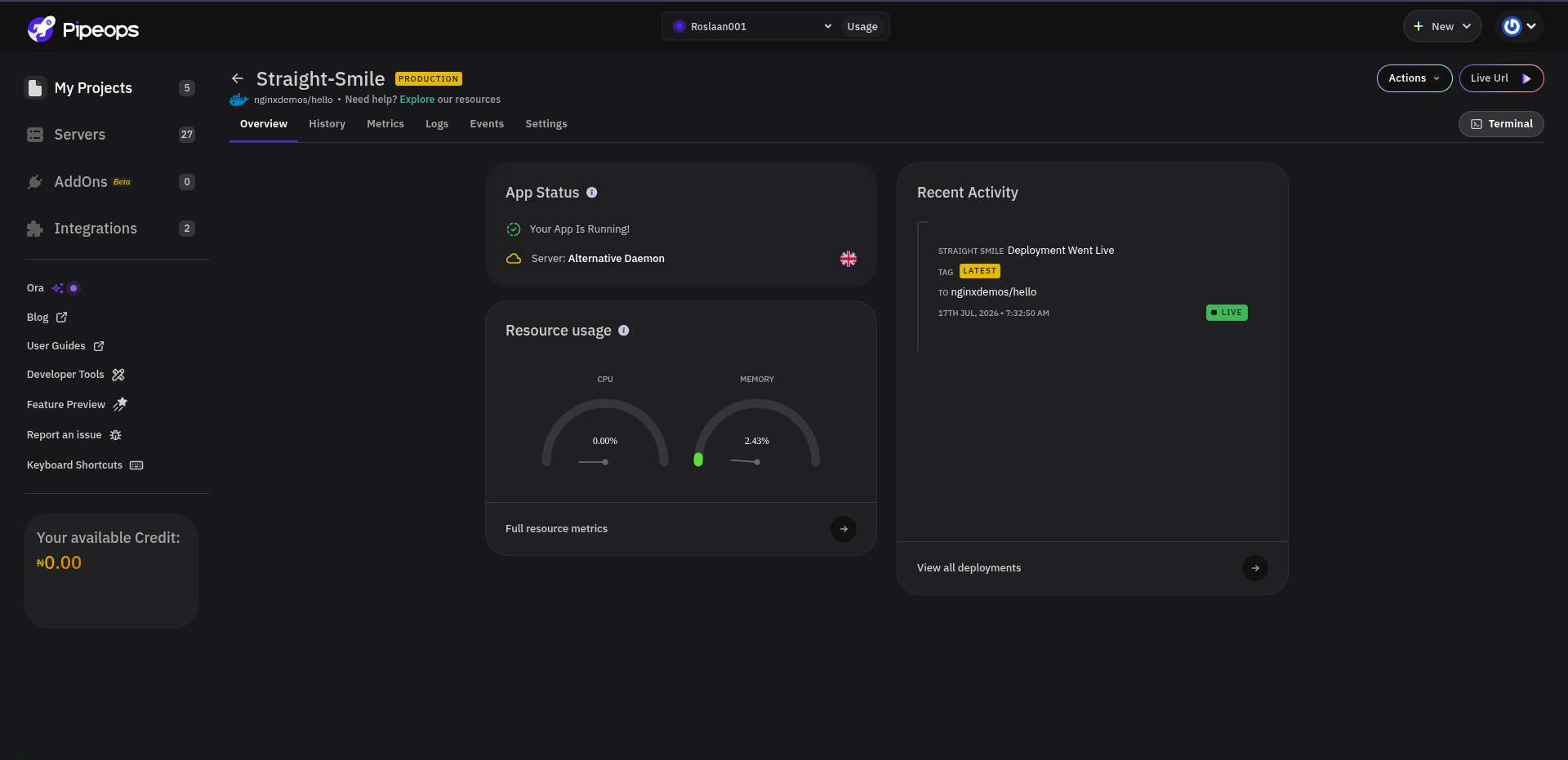Screen dimensions: 1568x760
Task: Switch to the Overview tab
Action: point(264,124)
